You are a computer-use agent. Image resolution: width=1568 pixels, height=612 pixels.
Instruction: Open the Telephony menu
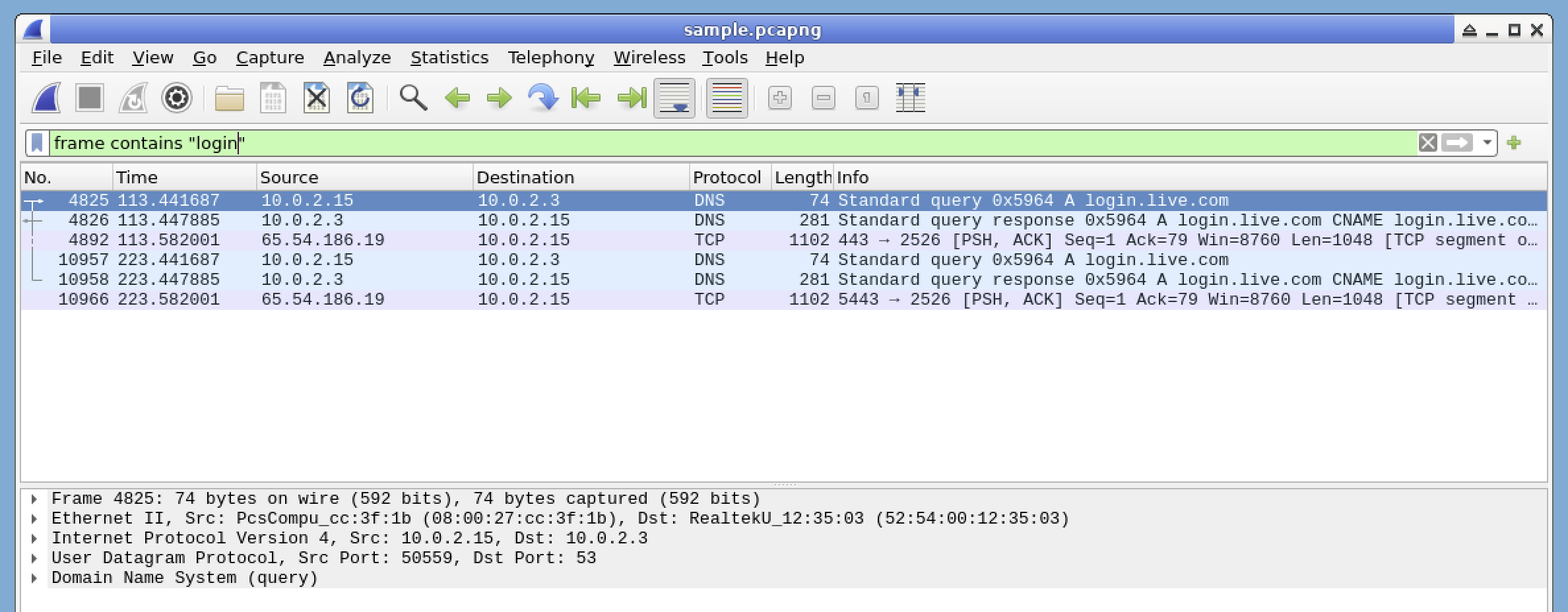551,58
